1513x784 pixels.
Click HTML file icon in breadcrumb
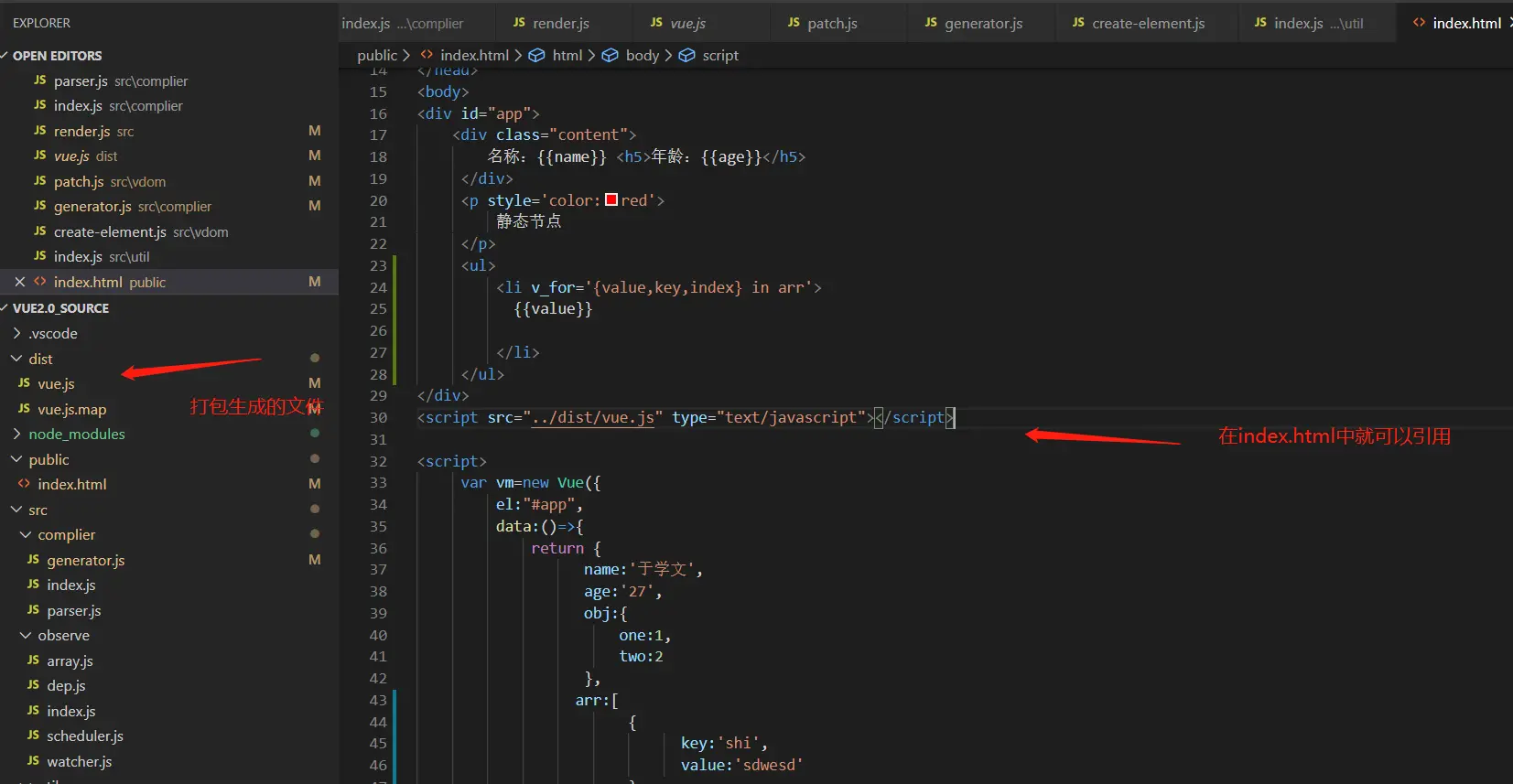click(x=427, y=55)
